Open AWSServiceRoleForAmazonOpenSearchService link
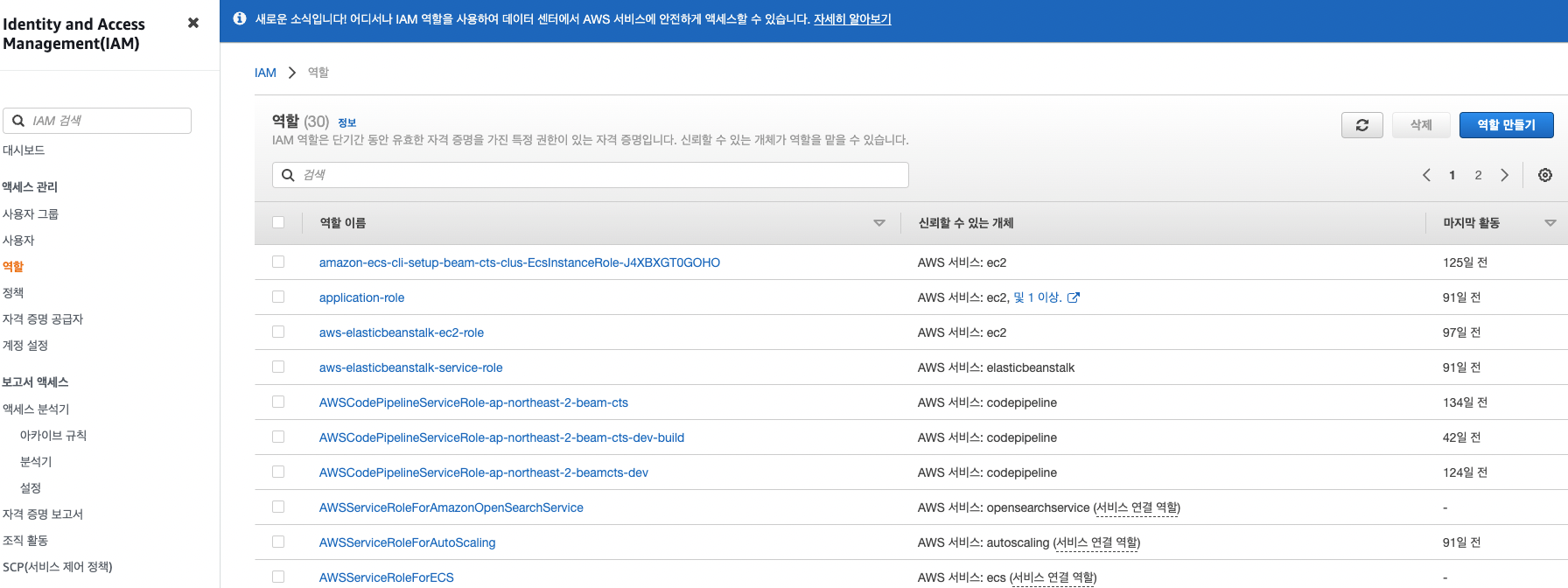This screenshot has height=588, width=1568. 451,507
